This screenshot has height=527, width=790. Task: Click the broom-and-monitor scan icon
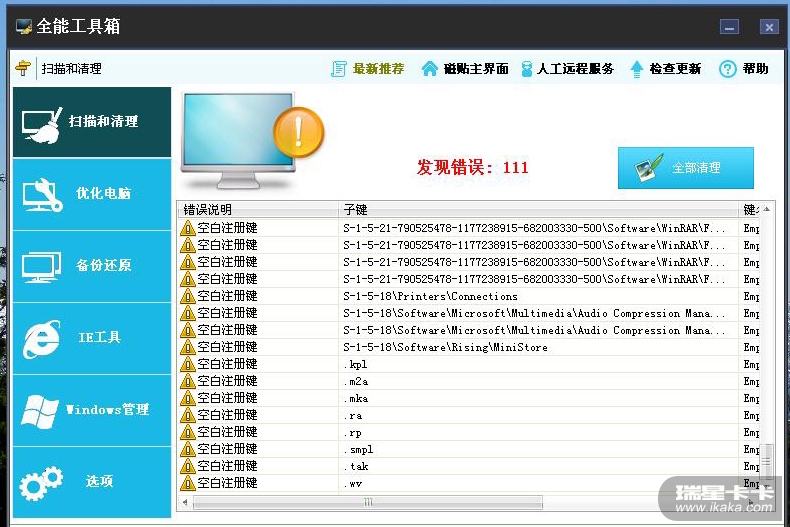point(42,125)
